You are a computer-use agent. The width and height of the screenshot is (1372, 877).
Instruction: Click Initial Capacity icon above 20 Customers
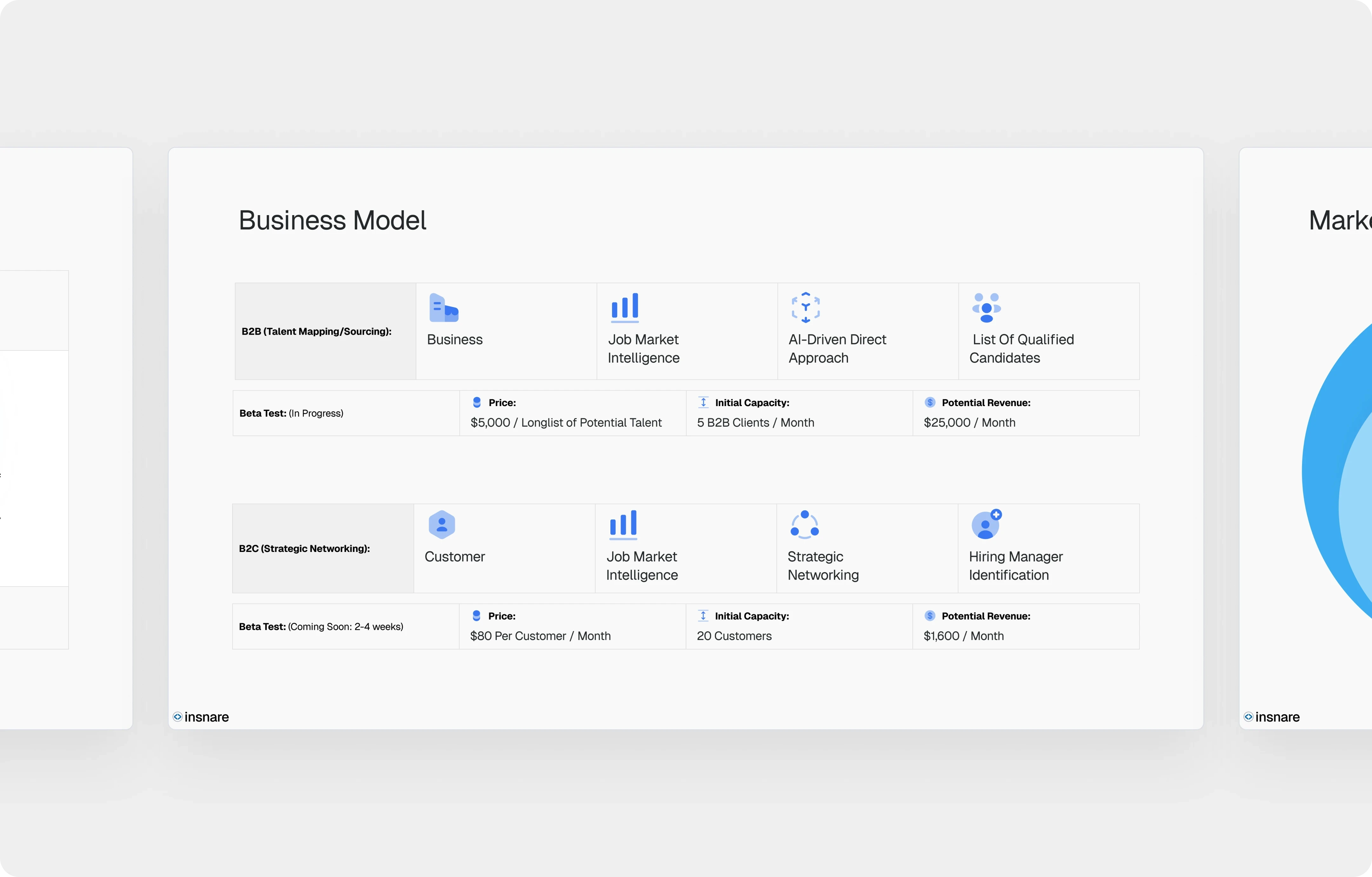[x=703, y=616]
